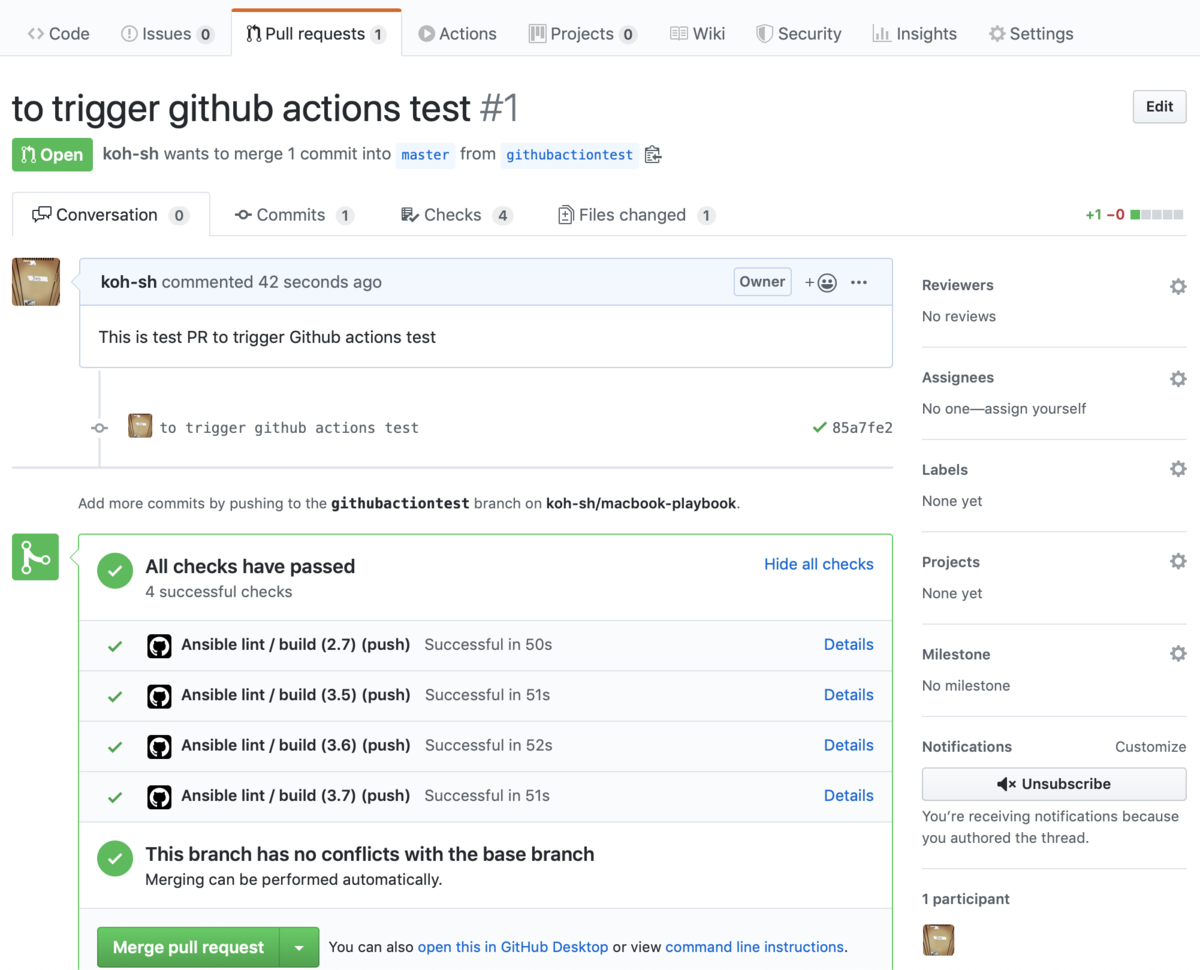1200x970 pixels.
Task: Switch to the Conversation tab
Action: (111, 215)
